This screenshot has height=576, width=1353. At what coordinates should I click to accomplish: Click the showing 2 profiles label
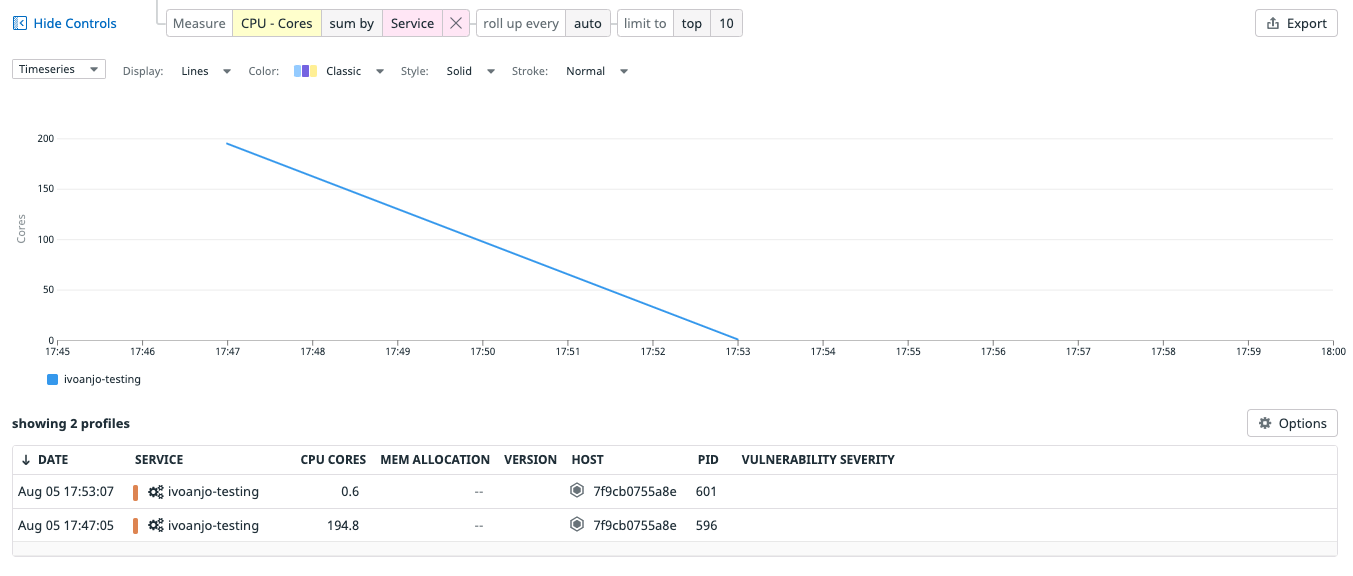[71, 423]
